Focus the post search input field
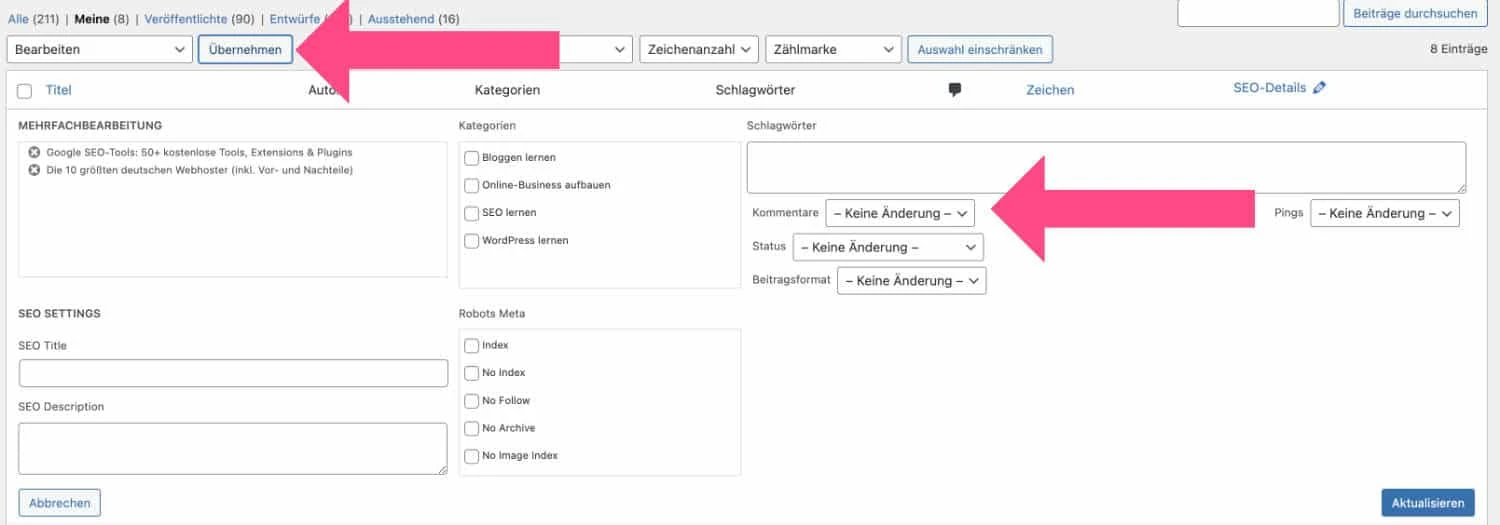1500x525 pixels. [x=1258, y=13]
